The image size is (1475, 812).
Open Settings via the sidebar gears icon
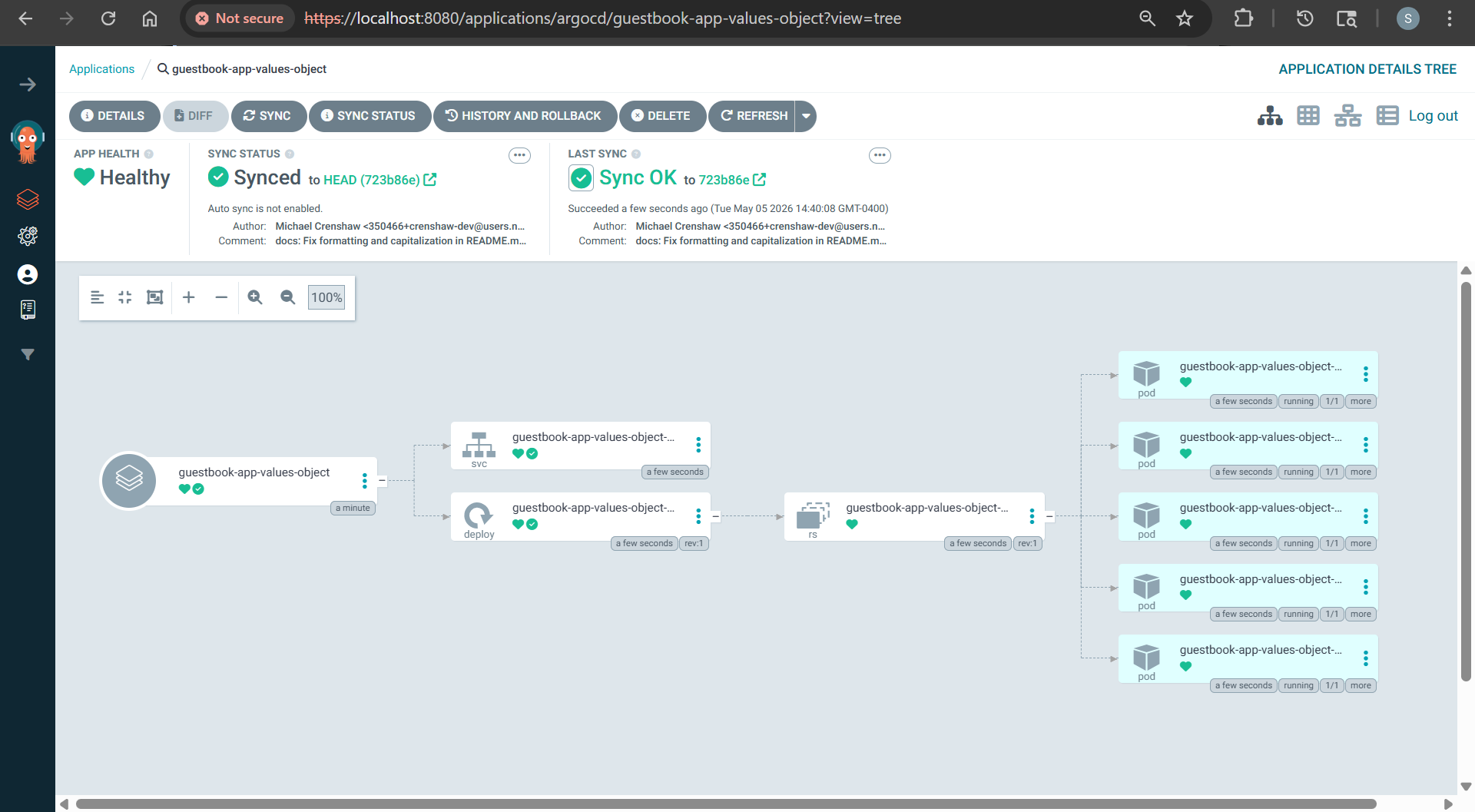pos(28,236)
